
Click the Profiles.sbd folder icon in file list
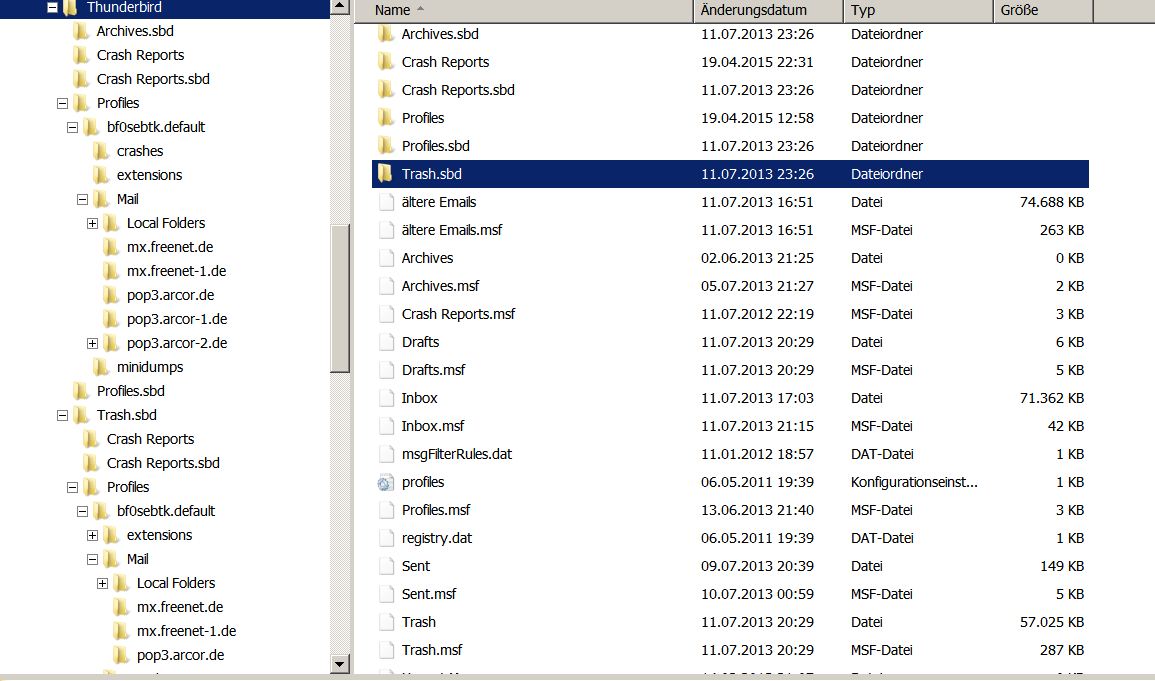(385, 146)
